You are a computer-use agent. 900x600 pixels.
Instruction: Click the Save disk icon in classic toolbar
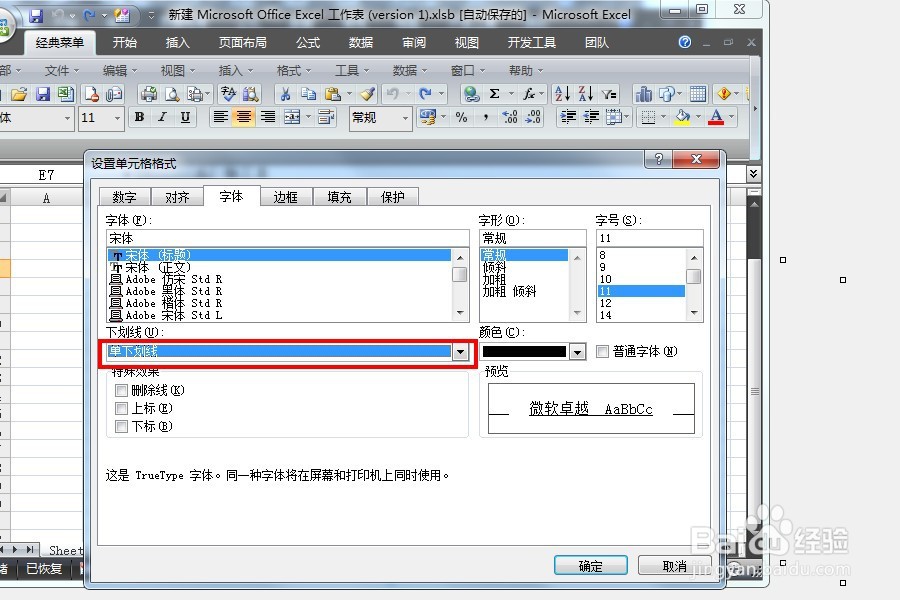(42, 94)
